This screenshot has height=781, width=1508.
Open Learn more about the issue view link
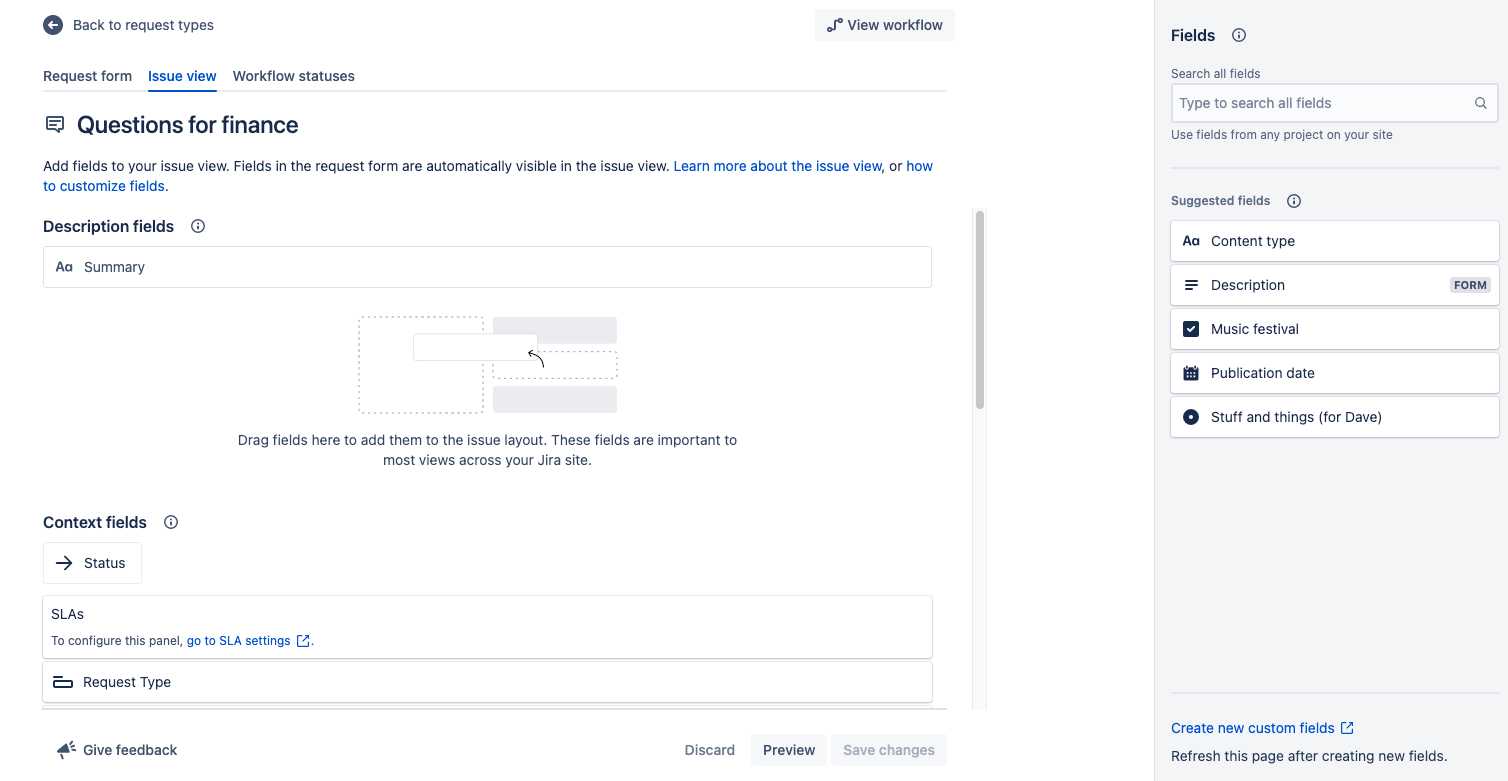(778, 166)
